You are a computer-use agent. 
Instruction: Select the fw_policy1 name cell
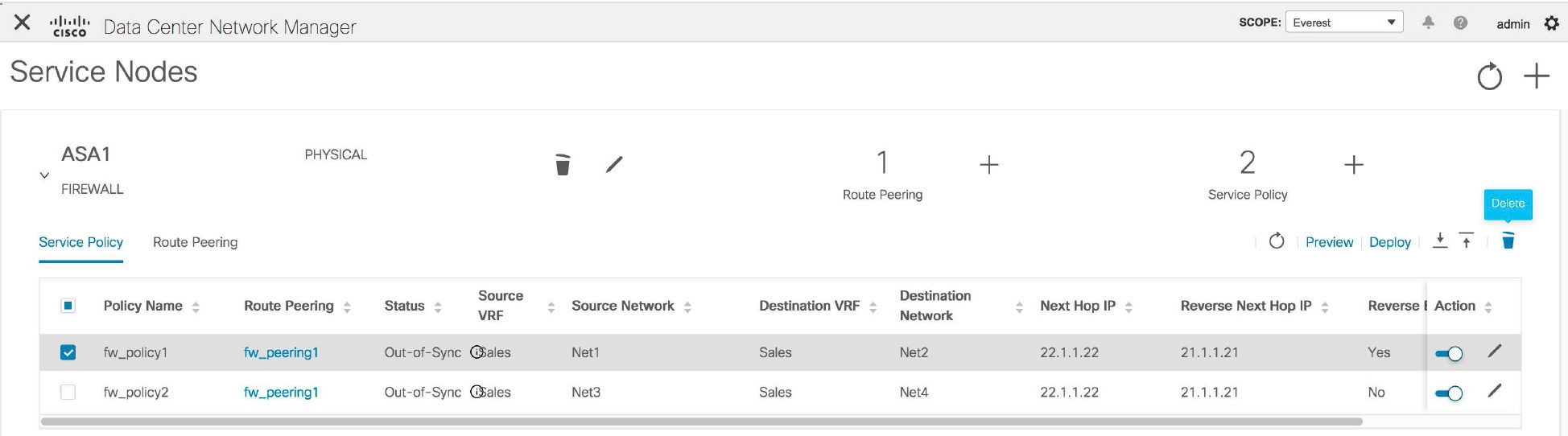135,352
